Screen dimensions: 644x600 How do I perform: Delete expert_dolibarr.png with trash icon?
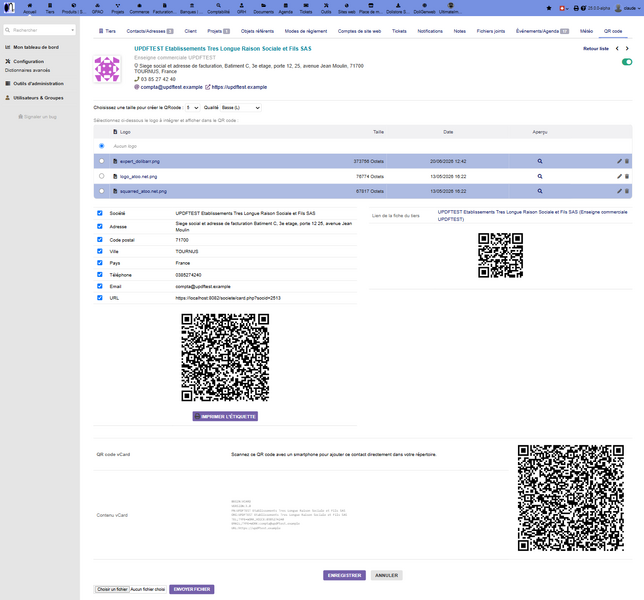click(x=627, y=161)
